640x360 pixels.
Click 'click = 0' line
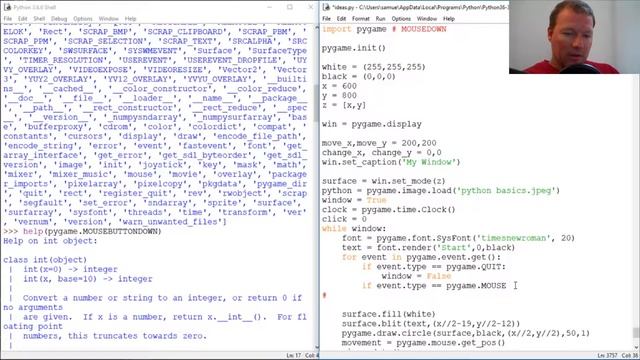tap(344, 219)
